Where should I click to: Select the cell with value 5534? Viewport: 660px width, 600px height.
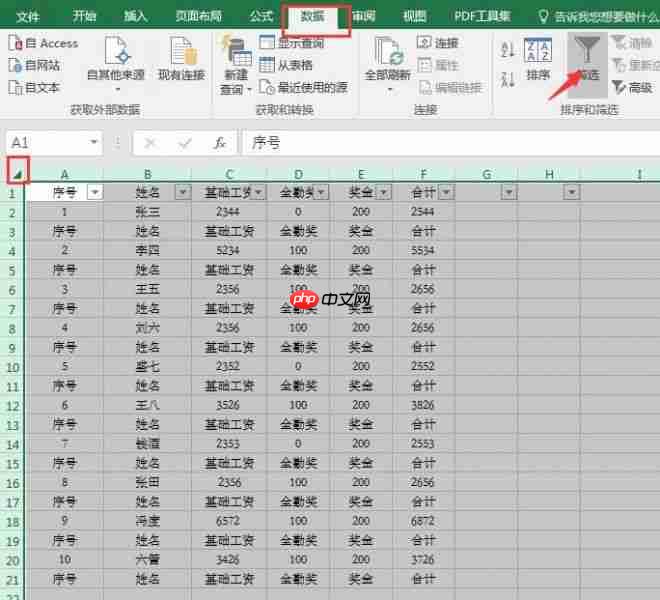(423, 251)
